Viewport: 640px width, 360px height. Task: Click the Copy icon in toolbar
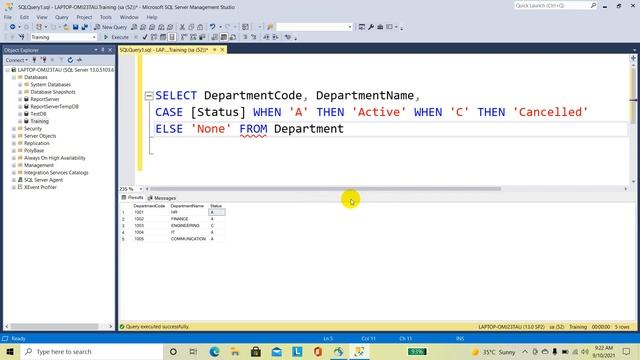(191, 27)
